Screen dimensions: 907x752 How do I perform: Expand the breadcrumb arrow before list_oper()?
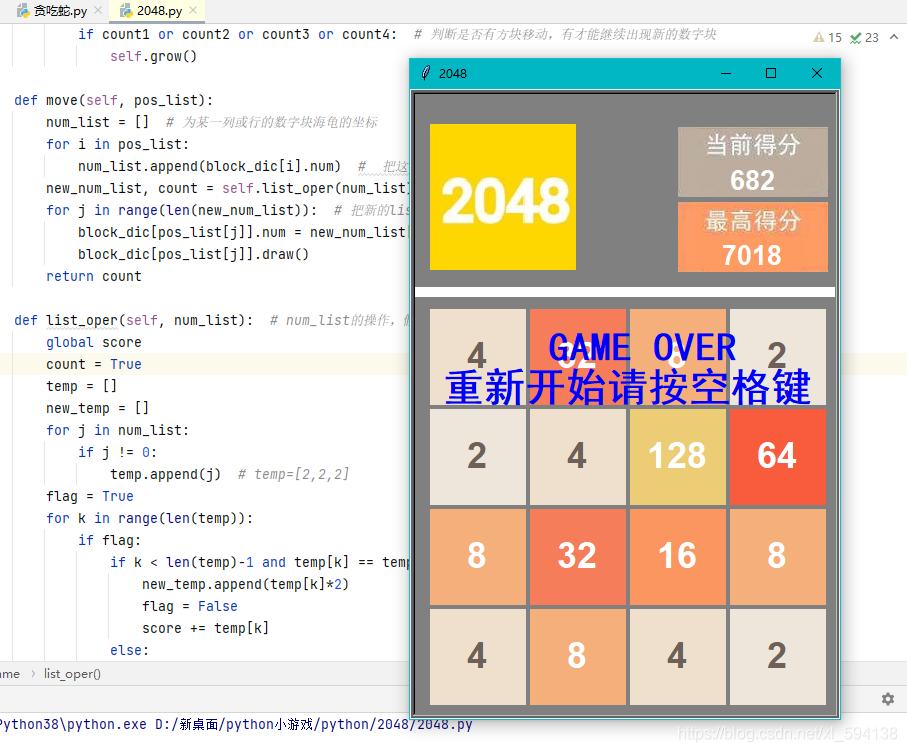(35, 674)
